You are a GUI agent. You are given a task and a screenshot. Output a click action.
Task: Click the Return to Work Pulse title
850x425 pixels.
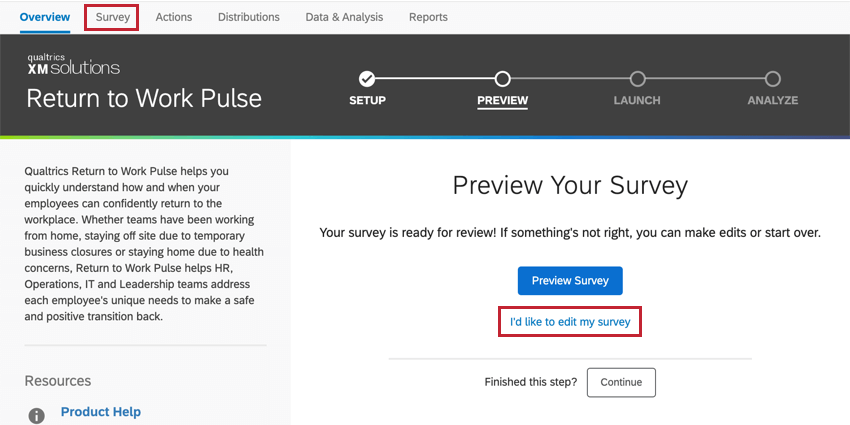(x=144, y=99)
